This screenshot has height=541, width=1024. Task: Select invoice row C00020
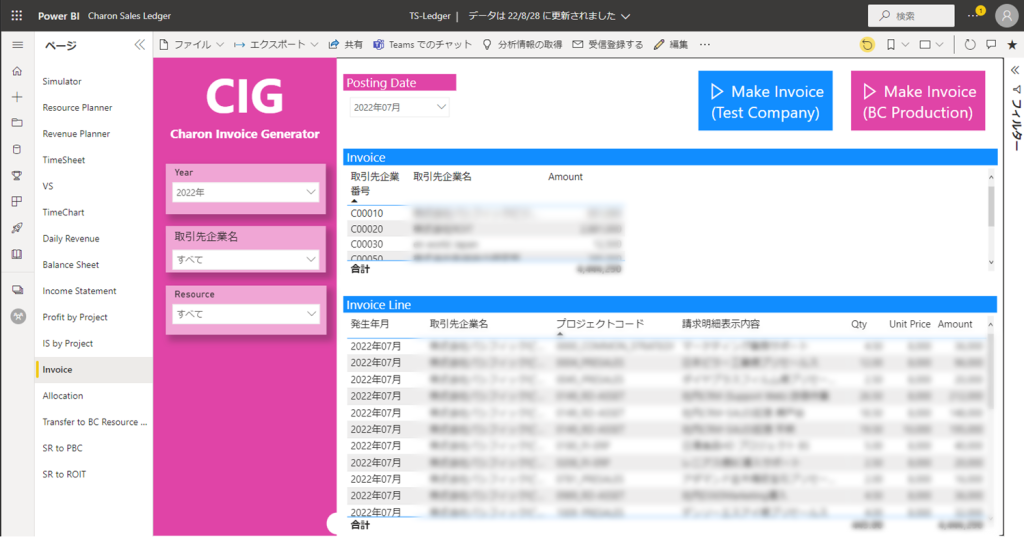(485, 229)
